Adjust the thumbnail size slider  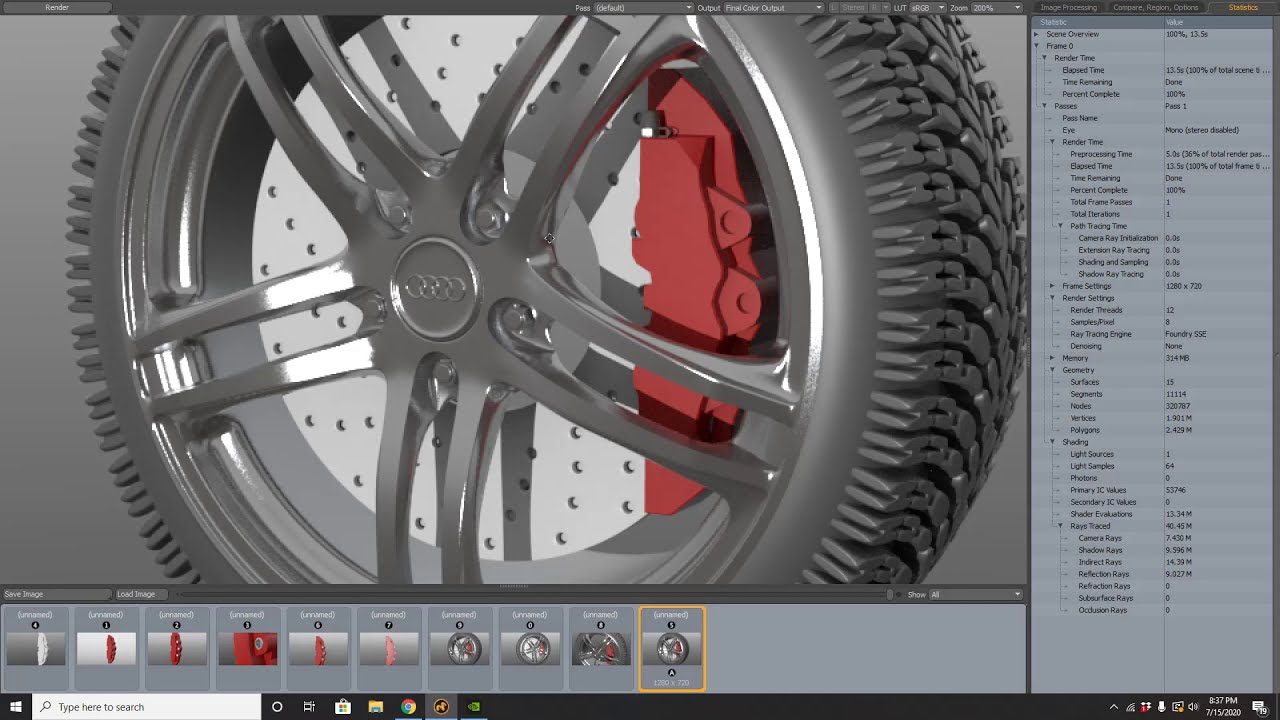coord(890,594)
